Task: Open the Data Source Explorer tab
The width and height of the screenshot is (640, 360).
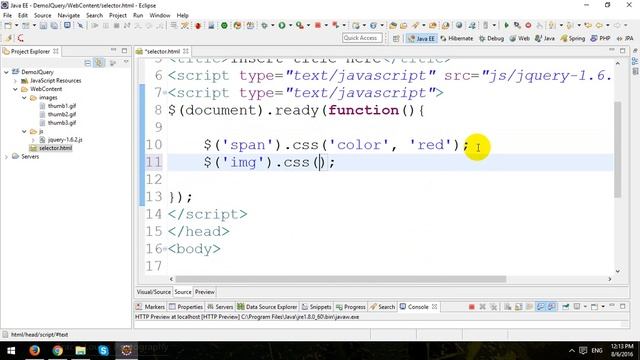Action: [267, 307]
